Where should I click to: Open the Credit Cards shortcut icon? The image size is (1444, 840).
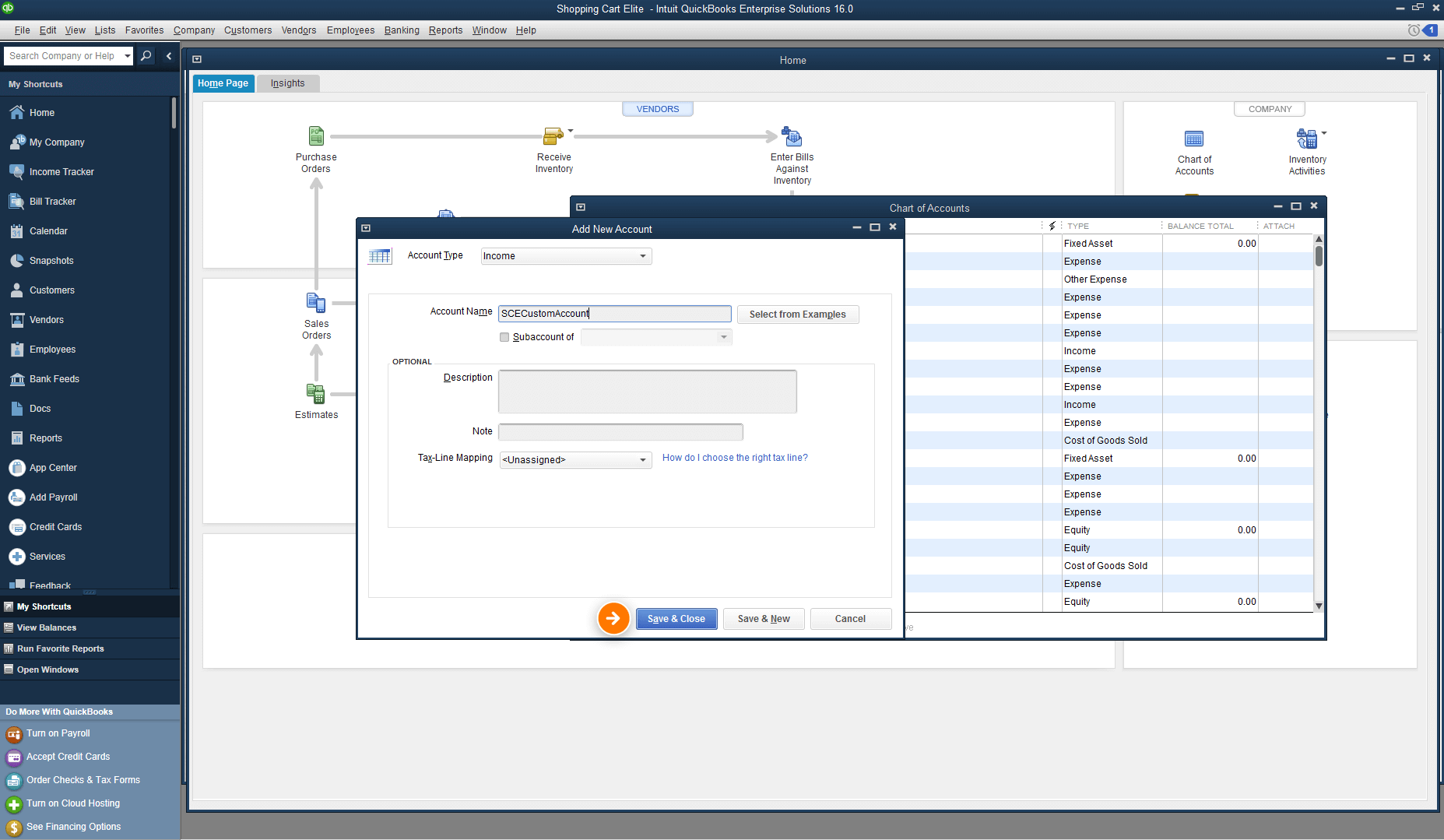tap(17, 527)
